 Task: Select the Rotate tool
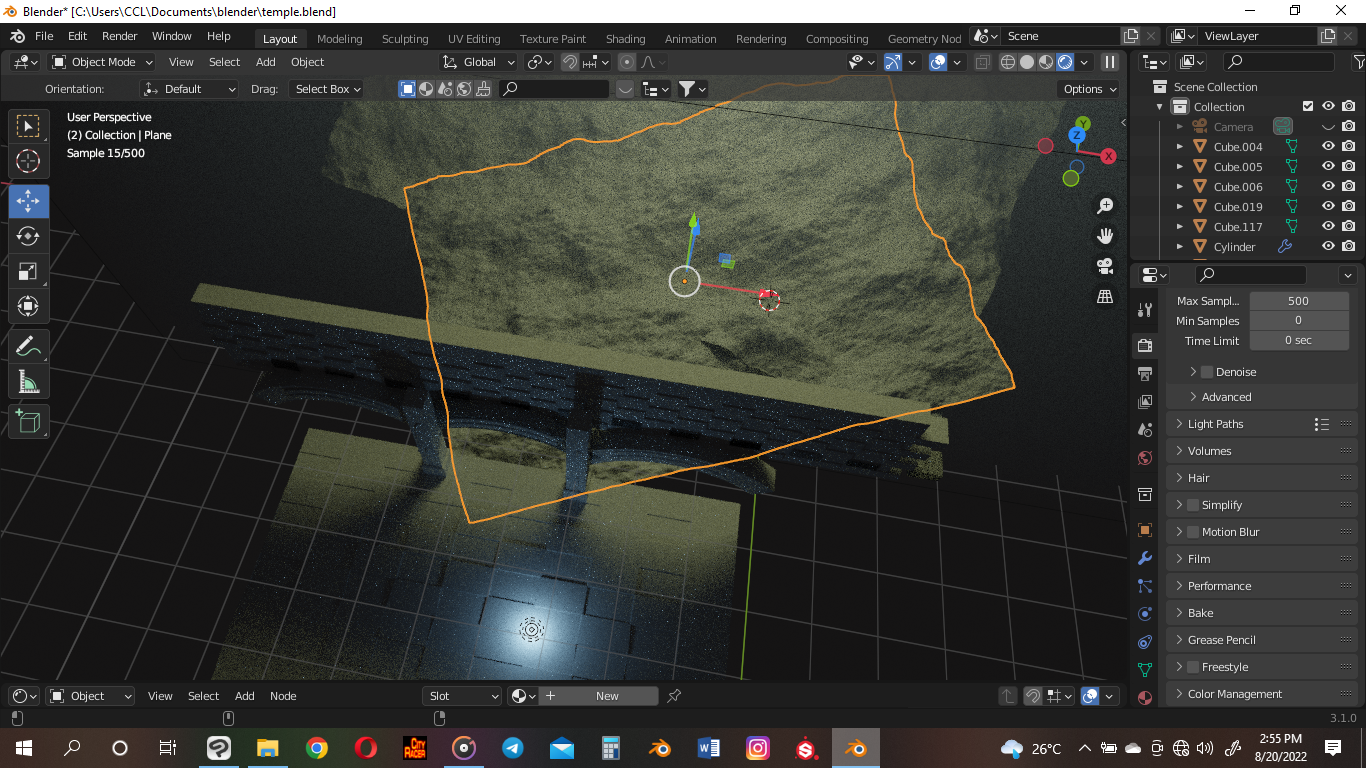(28, 236)
